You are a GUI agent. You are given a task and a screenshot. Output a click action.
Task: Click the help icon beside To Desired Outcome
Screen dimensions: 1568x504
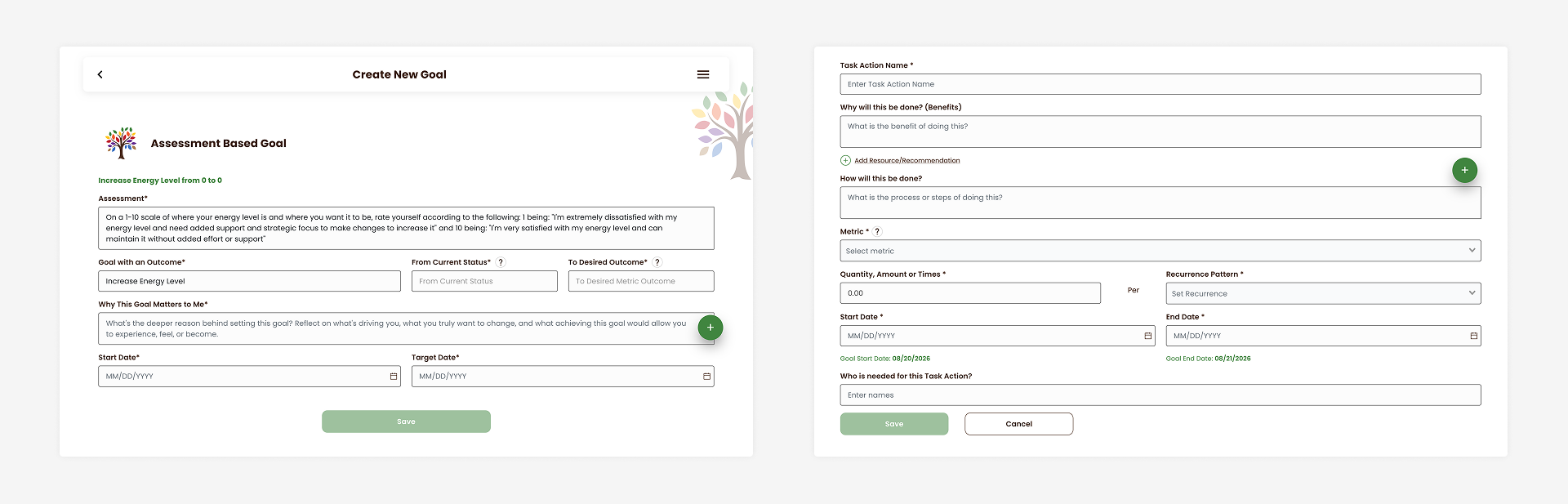(657, 262)
